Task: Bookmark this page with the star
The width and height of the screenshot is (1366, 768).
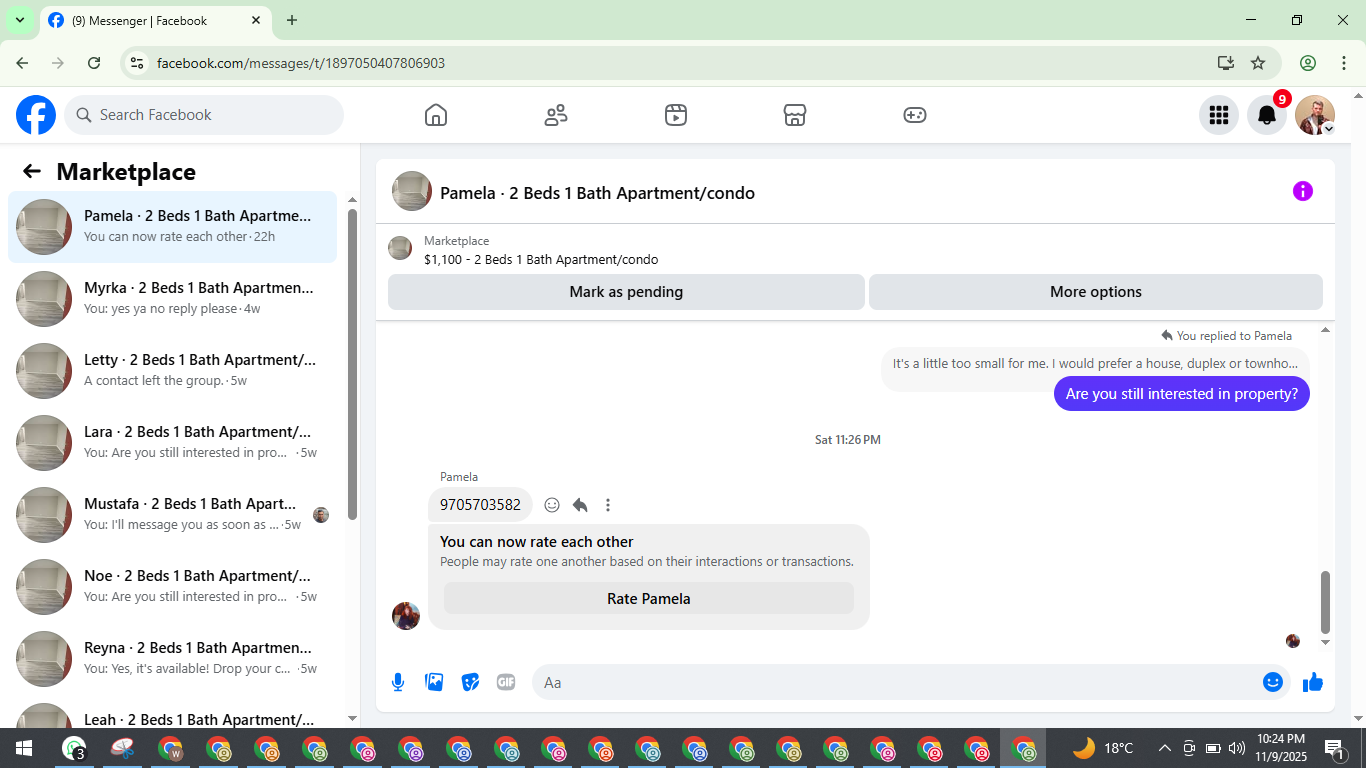Action: click(1258, 63)
